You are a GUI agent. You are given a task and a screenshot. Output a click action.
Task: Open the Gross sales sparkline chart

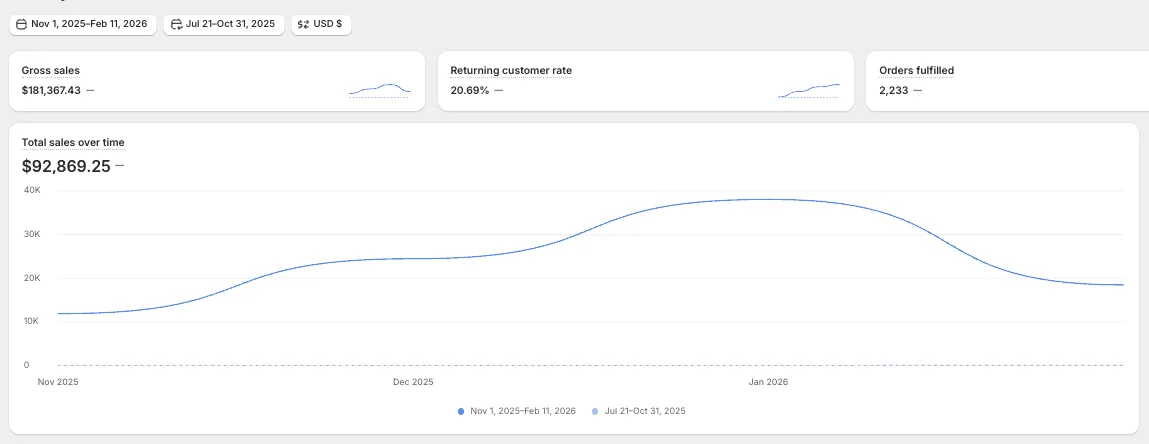(x=380, y=89)
